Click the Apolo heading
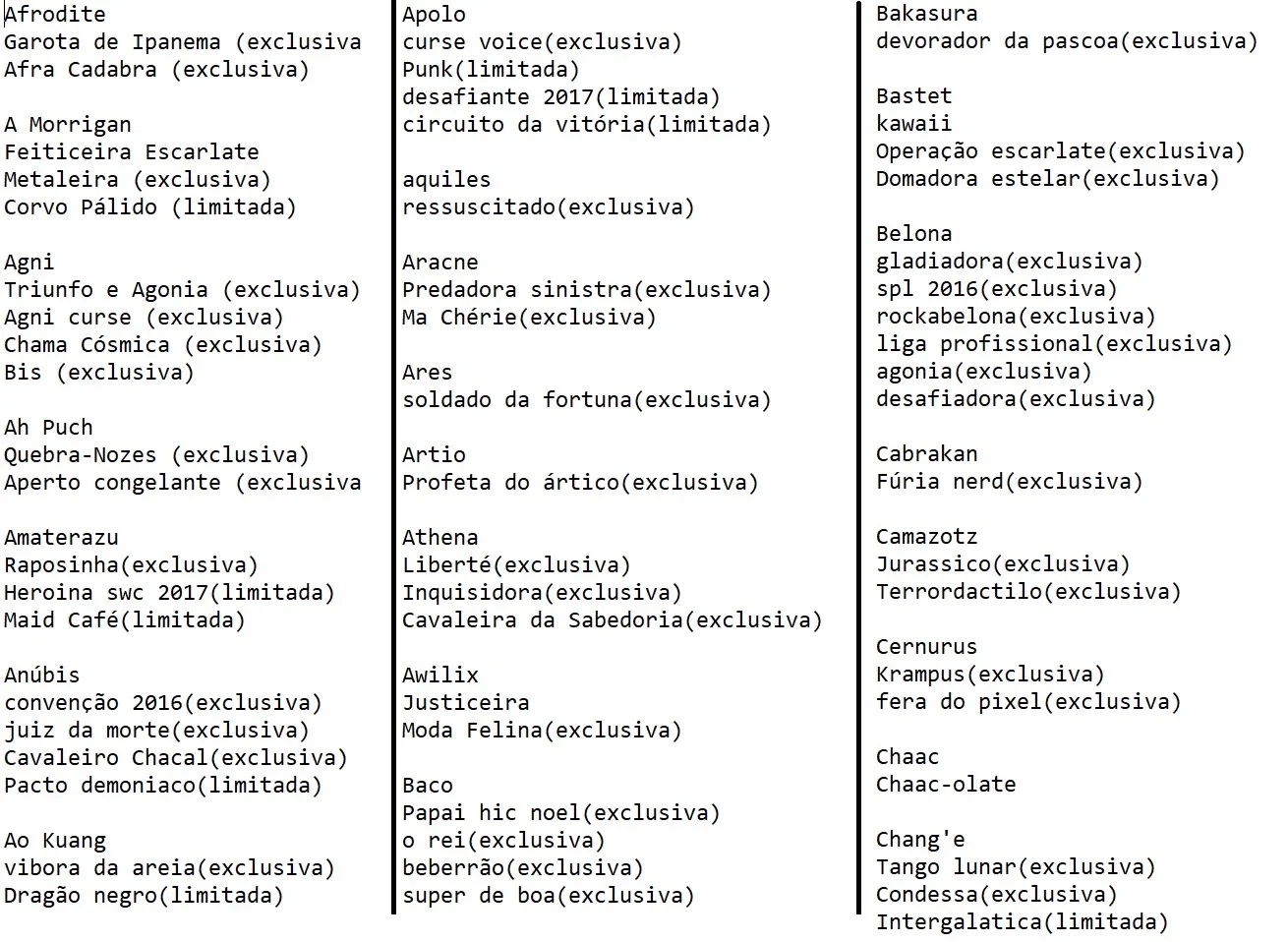Viewport: 1288px width, 942px height. 434,15
